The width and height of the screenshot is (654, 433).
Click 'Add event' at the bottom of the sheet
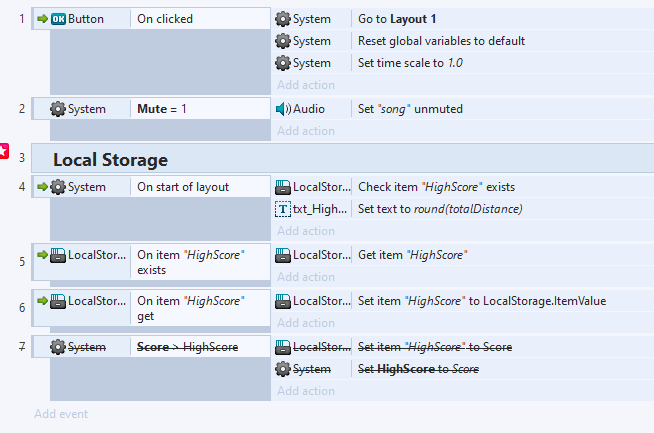pos(61,414)
